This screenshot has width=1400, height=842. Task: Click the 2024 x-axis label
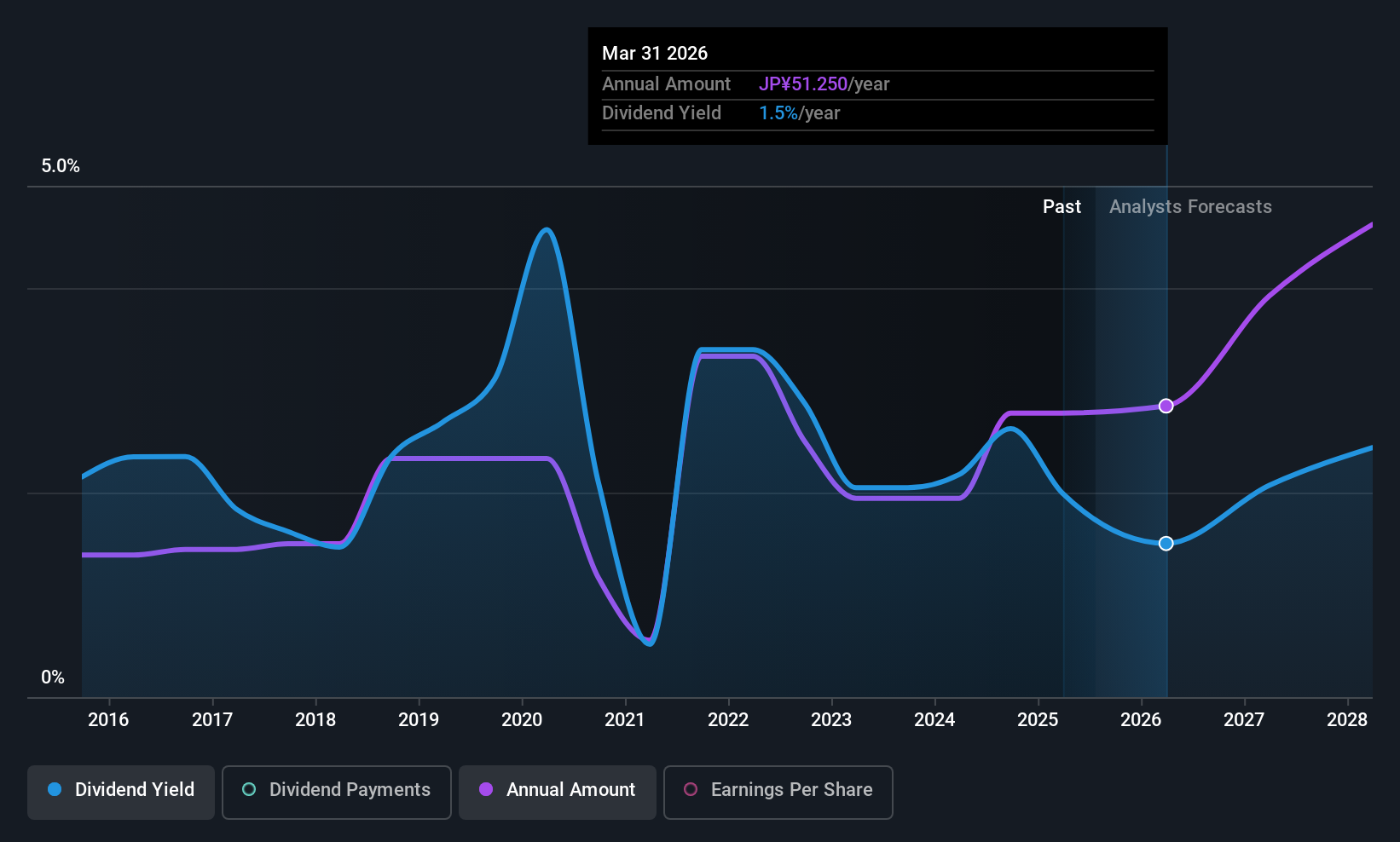[x=934, y=720]
